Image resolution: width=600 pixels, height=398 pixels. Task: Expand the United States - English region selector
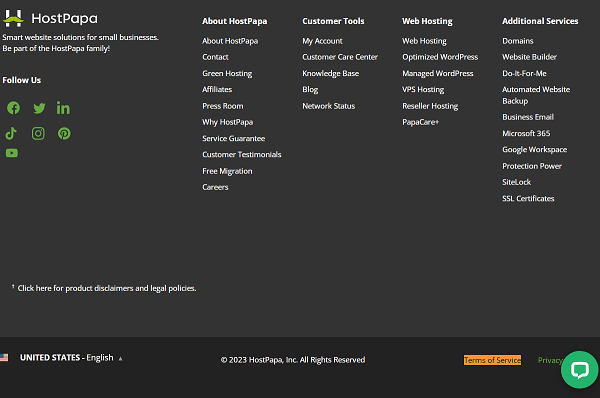tap(72, 357)
